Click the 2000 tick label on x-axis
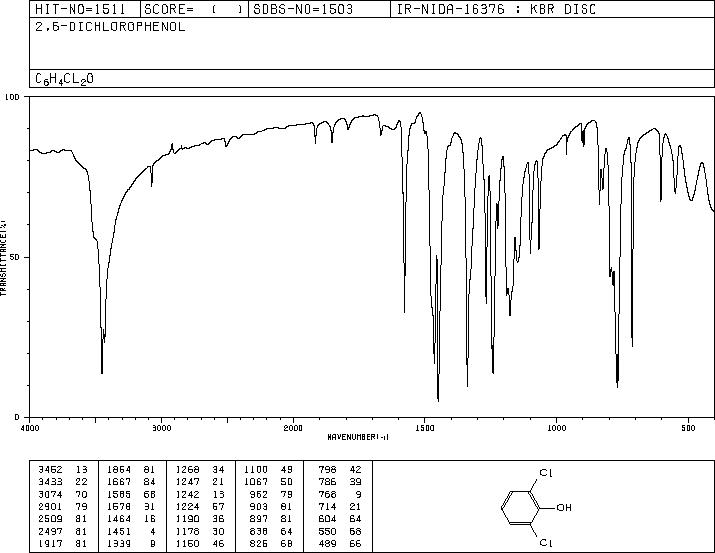Screen dimensions: 715x553 (x=293, y=428)
